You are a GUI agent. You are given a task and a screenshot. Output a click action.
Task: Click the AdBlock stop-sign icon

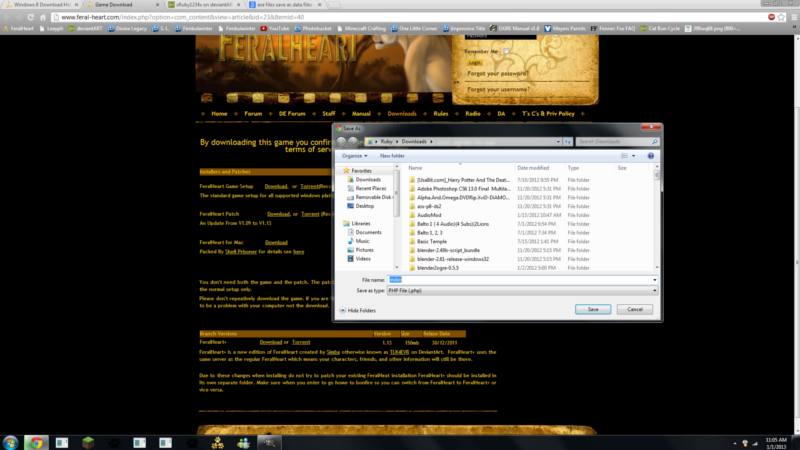(x=771, y=17)
